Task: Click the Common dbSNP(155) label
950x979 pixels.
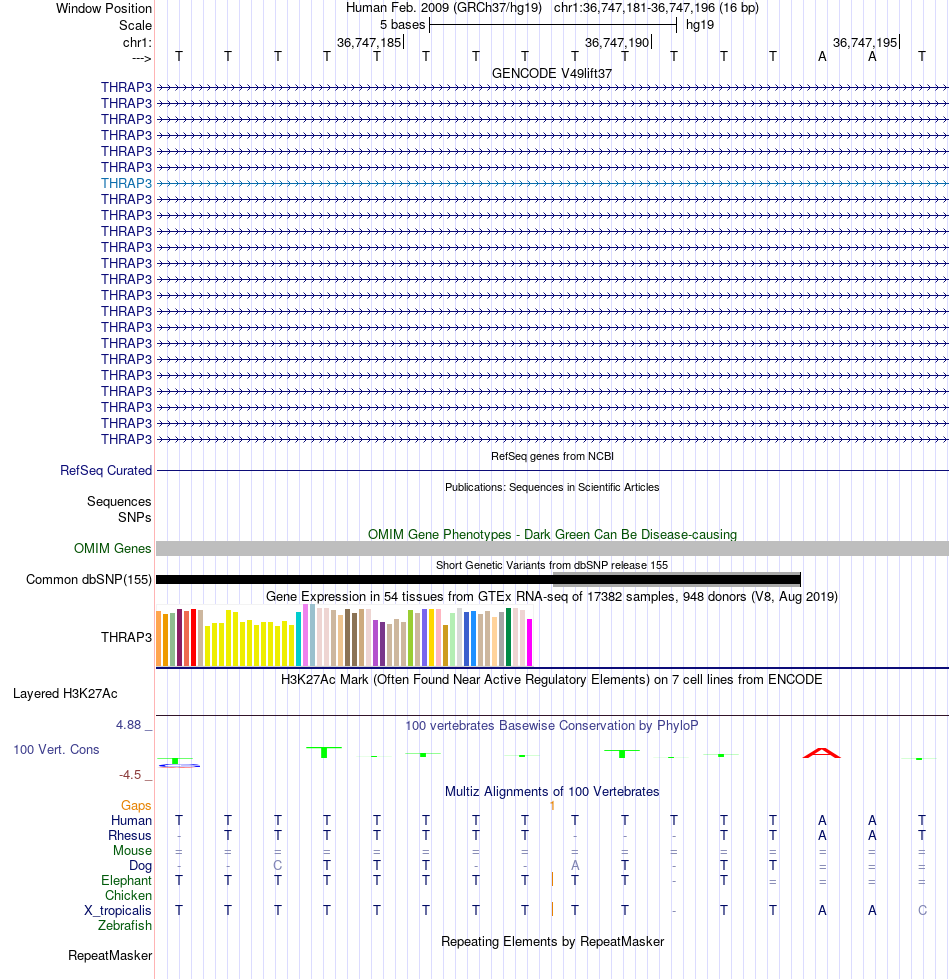Action: [x=89, y=579]
